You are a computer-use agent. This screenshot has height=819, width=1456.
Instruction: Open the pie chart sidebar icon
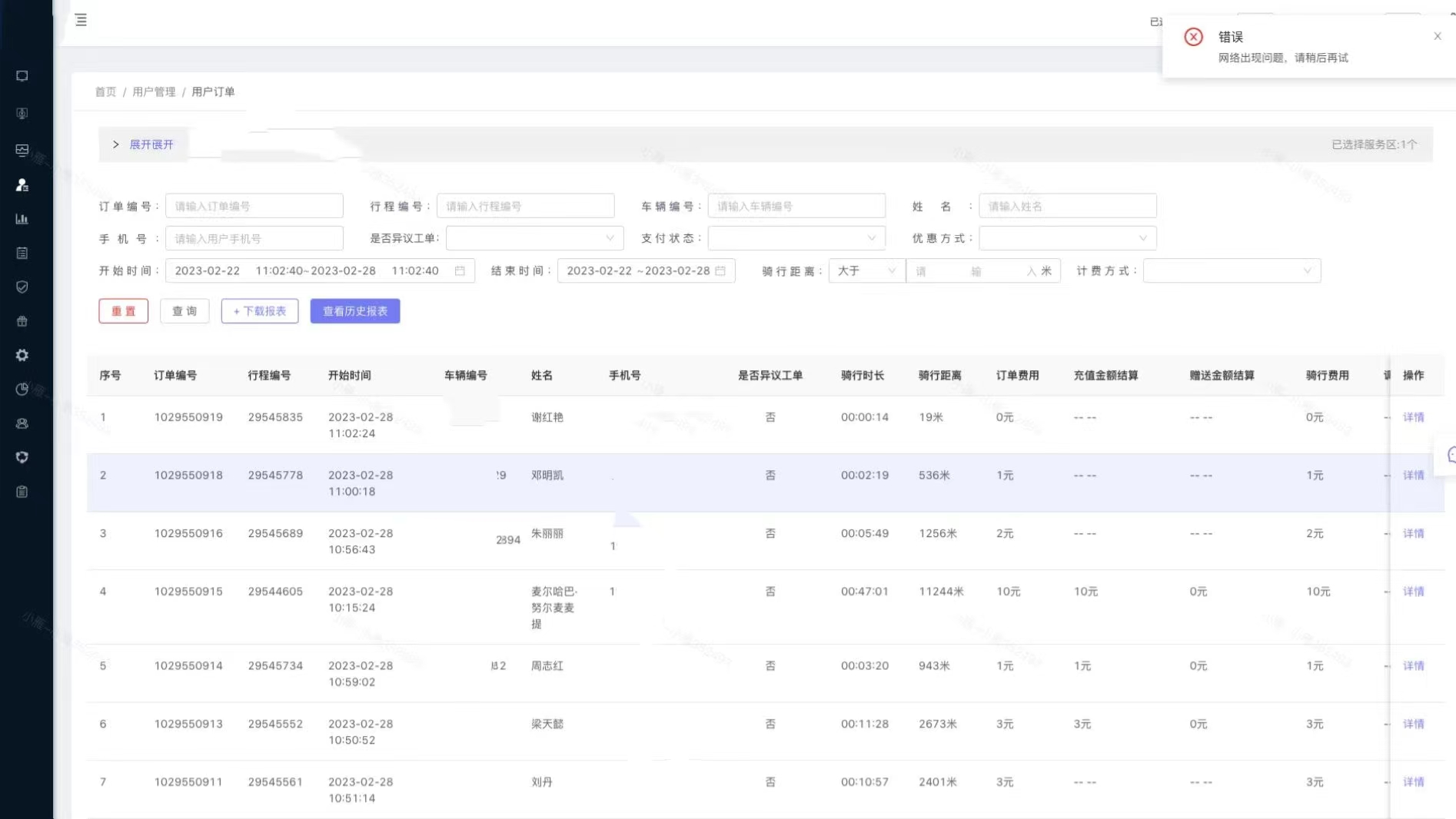22,390
